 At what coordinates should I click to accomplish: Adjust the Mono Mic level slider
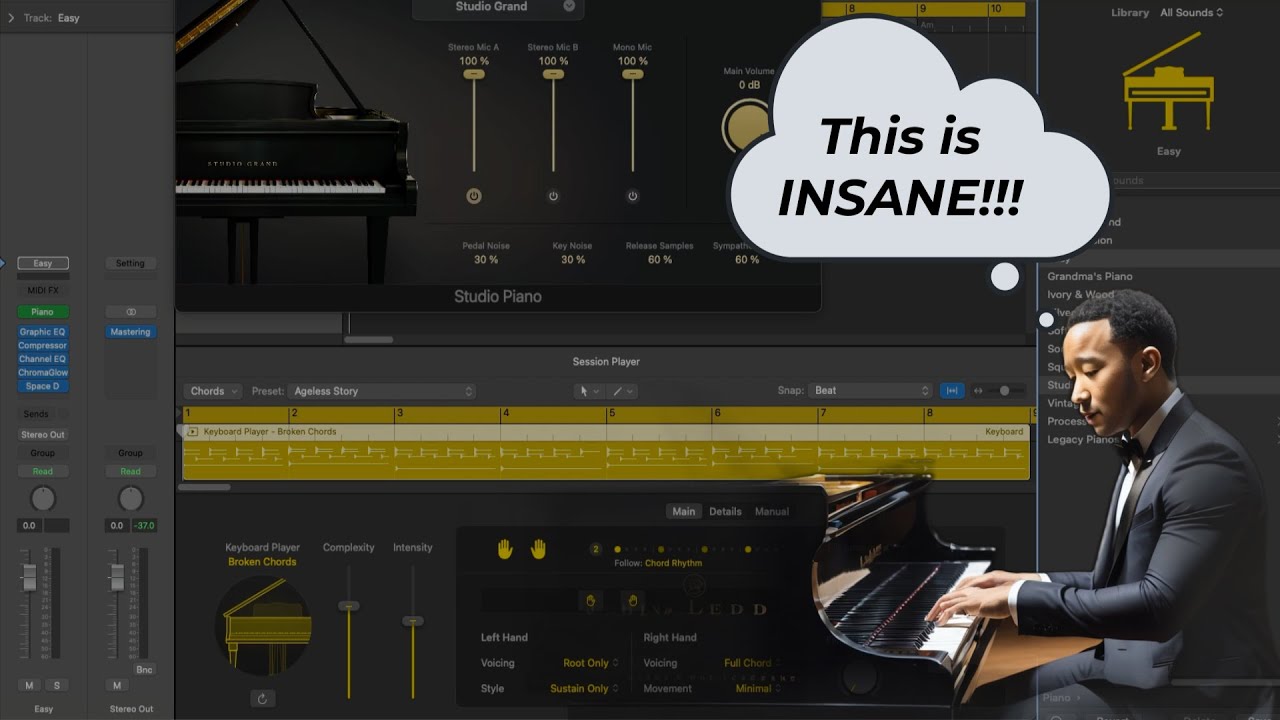(632, 74)
